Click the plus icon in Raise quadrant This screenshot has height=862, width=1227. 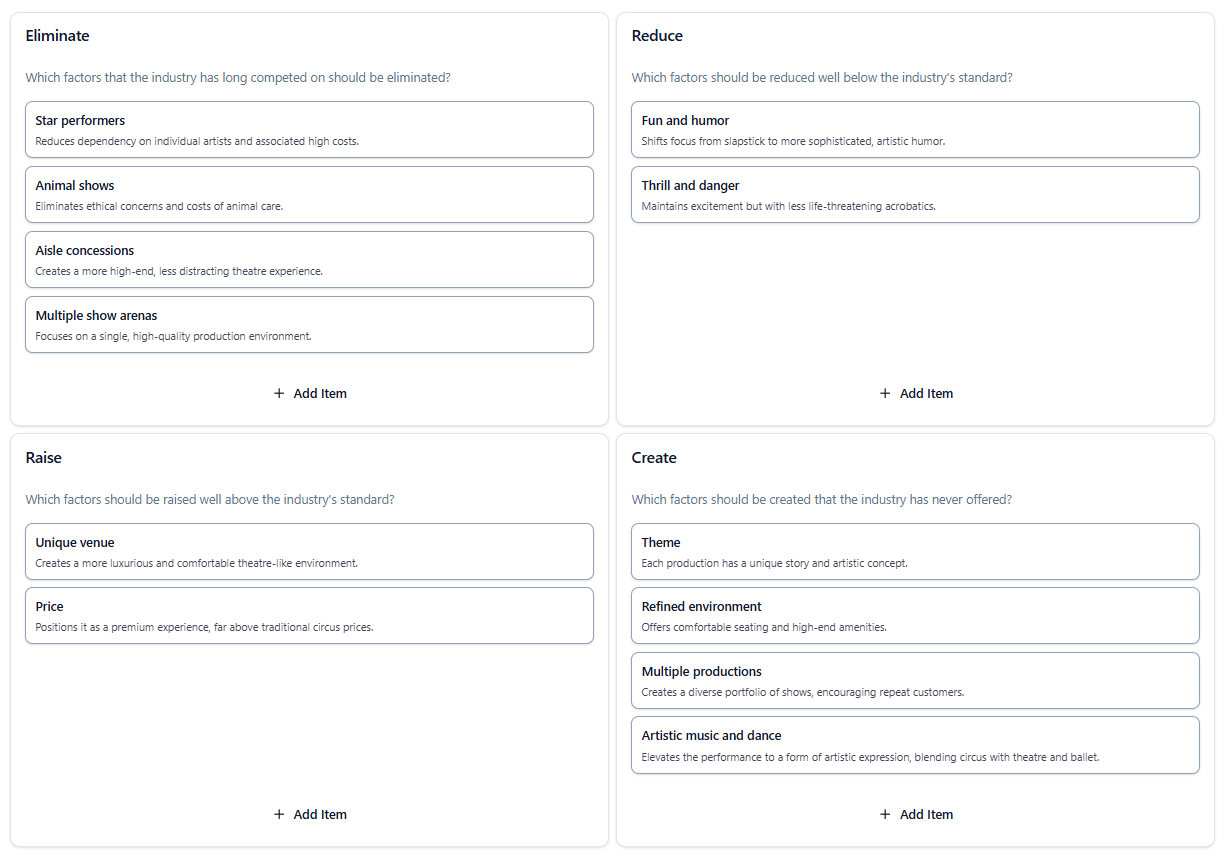point(279,815)
